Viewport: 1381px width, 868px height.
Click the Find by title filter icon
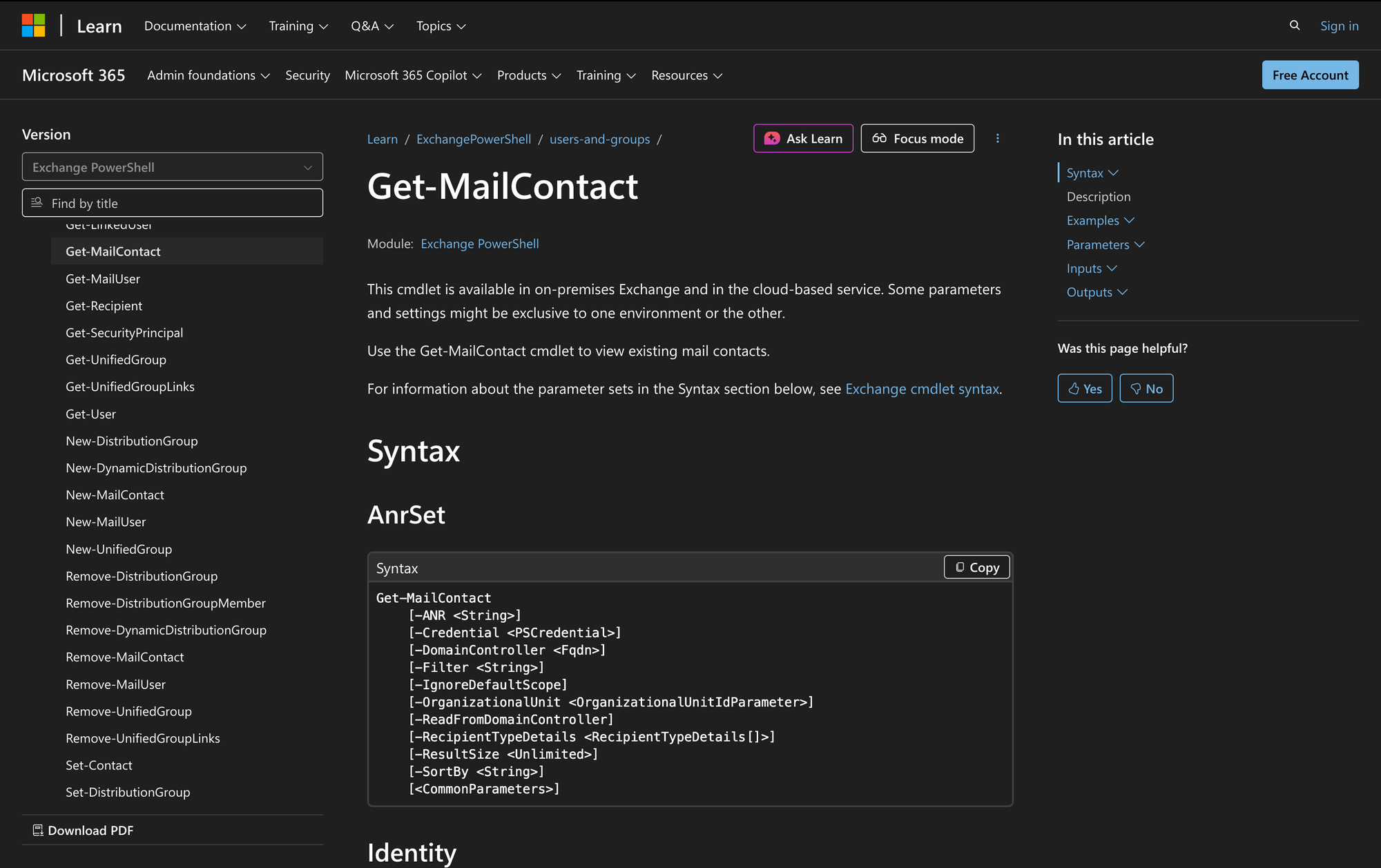(x=37, y=202)
